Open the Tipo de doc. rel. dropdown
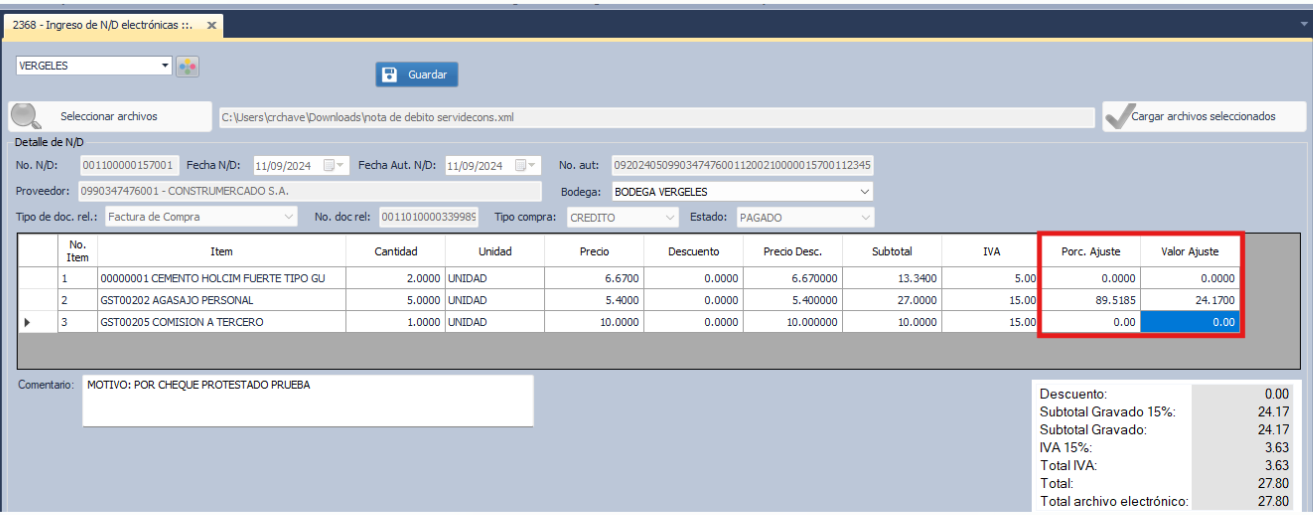Image resolution: width=1313 pixels, height=515 pixels. click(x=289, y=216)
